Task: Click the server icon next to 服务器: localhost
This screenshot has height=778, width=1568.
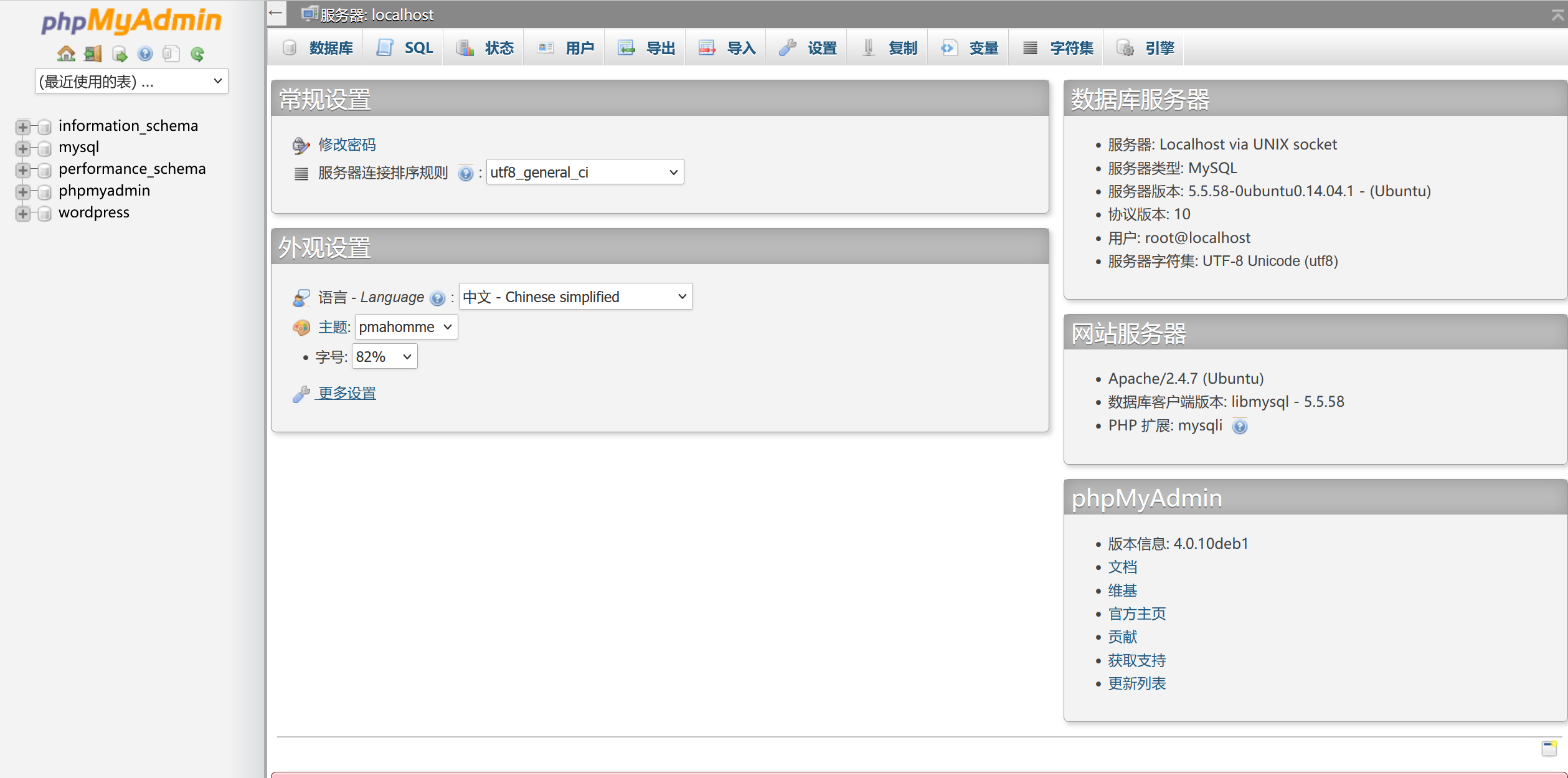Action: coord(309,14)
